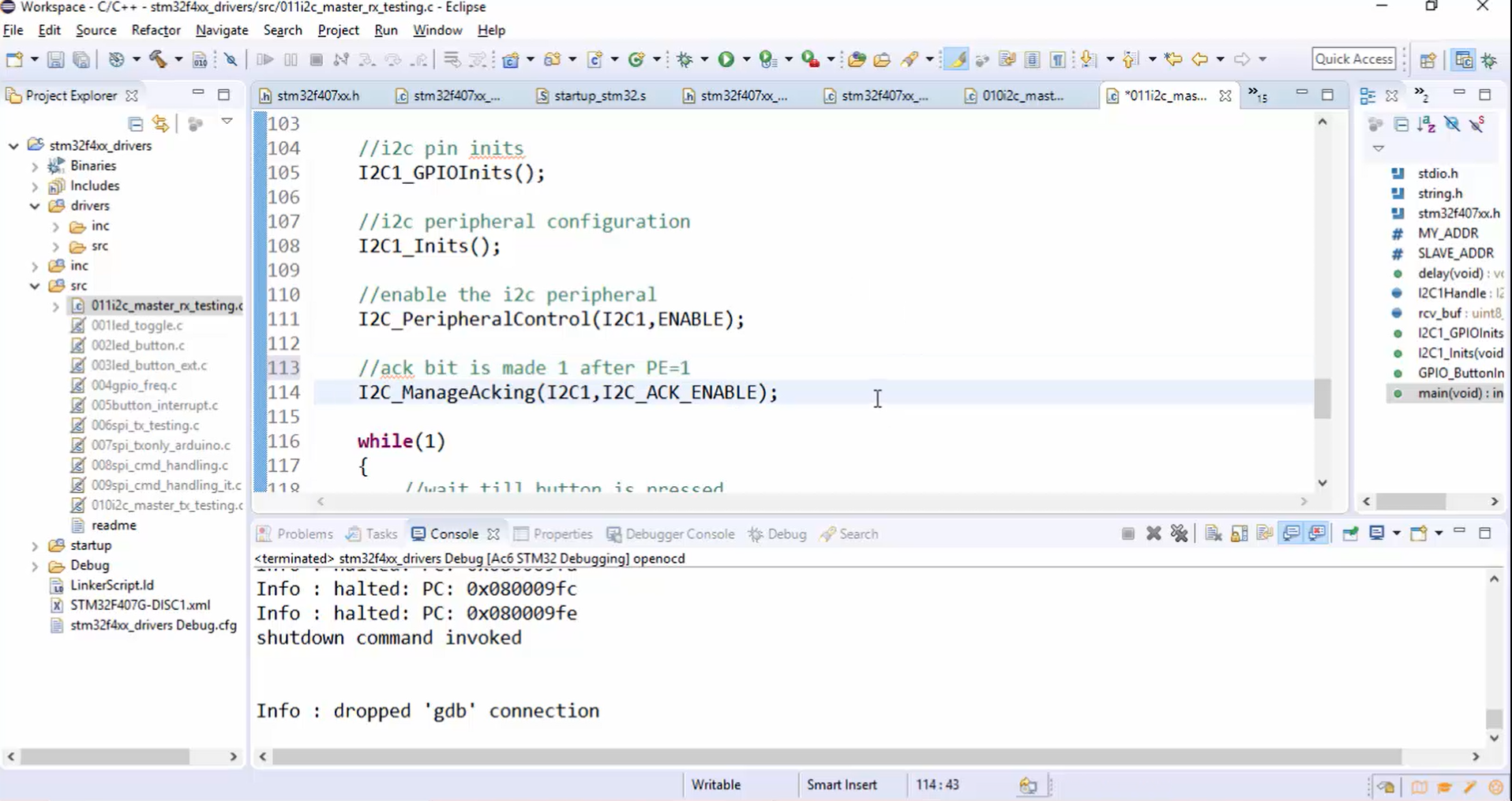Click Remove Launch console X icon
This screenshot has height=801, width=1512.
click(x=1154, y=533)
